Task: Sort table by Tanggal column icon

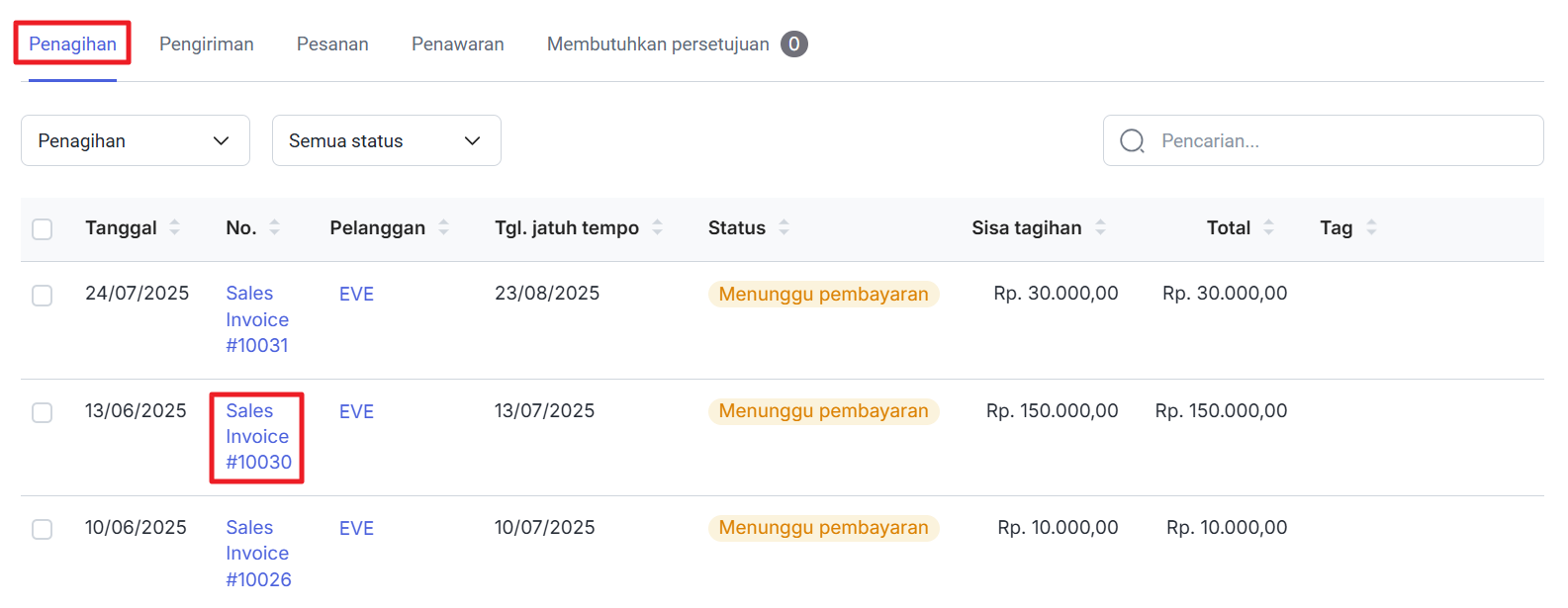Action: coord(175,227)
